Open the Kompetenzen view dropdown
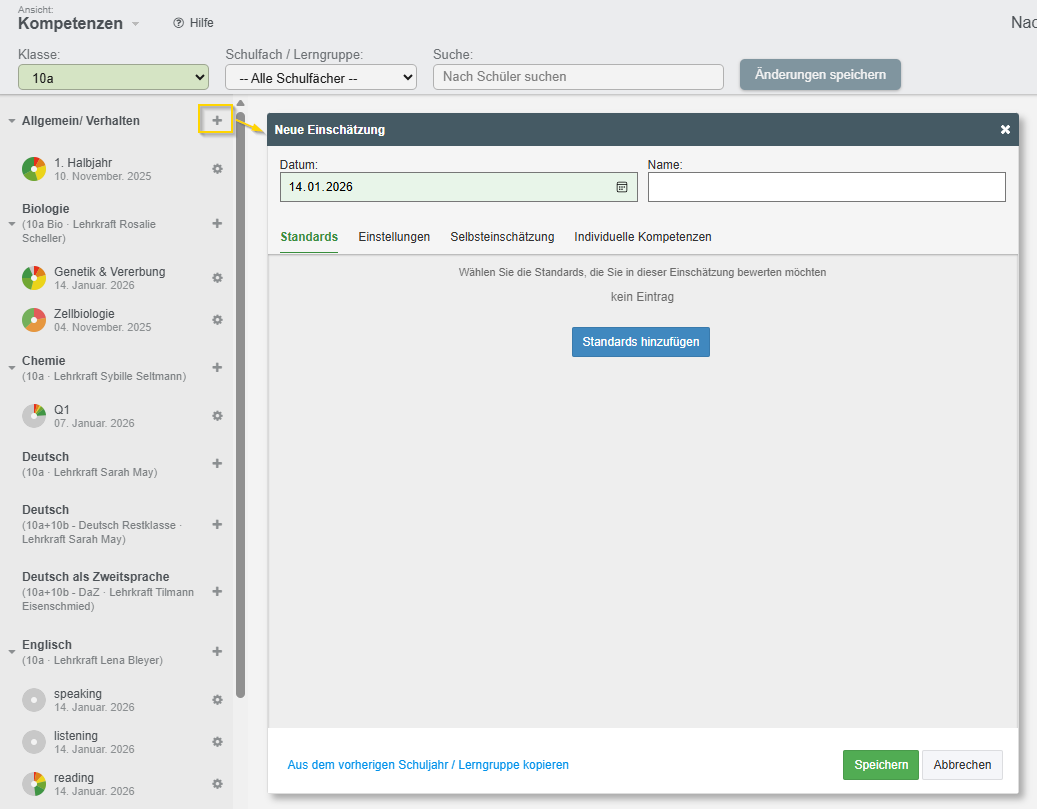Screen dimensions: 1037x809 pyautogui.click(x=136, y=24)
